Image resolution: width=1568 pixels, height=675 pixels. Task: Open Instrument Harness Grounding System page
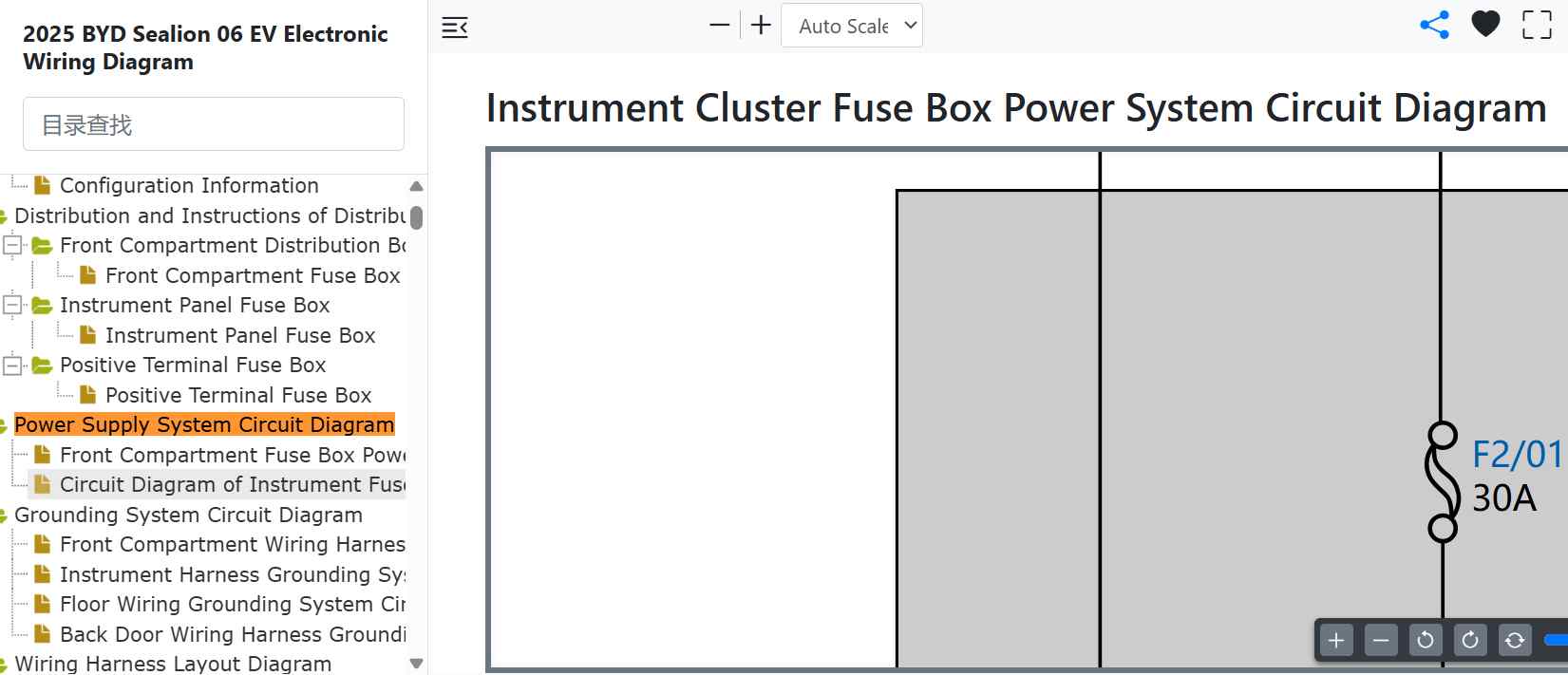pyautogui.click(x=233, y=574)
